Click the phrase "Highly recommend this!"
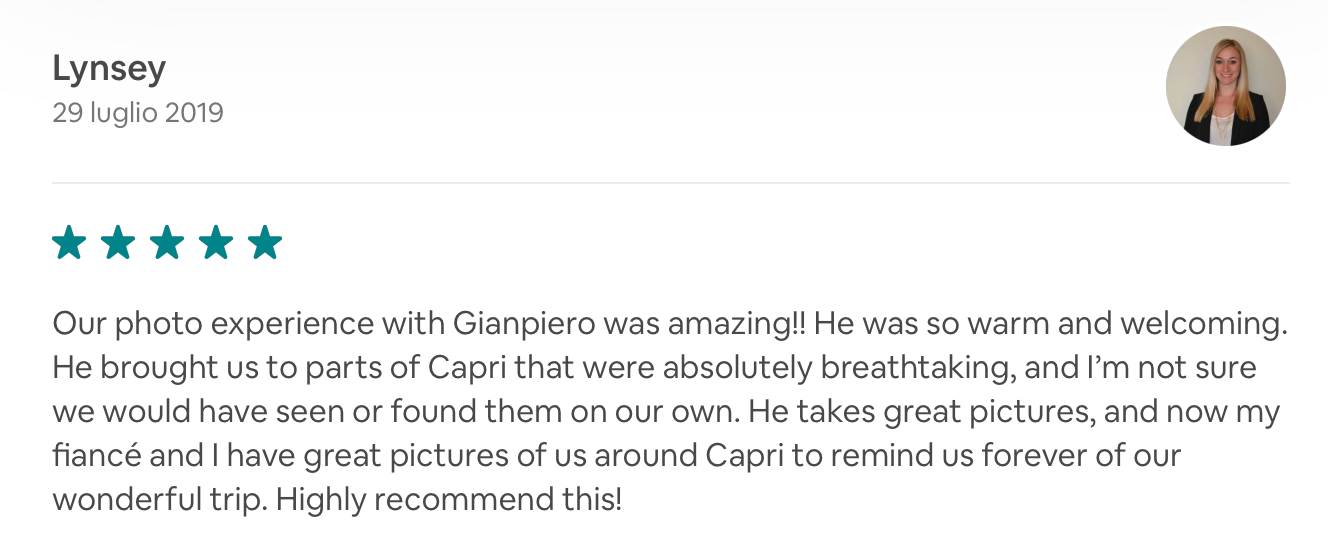Viewport: 1328px width, 548px height. pyautogui.click(x=449, y=499)
